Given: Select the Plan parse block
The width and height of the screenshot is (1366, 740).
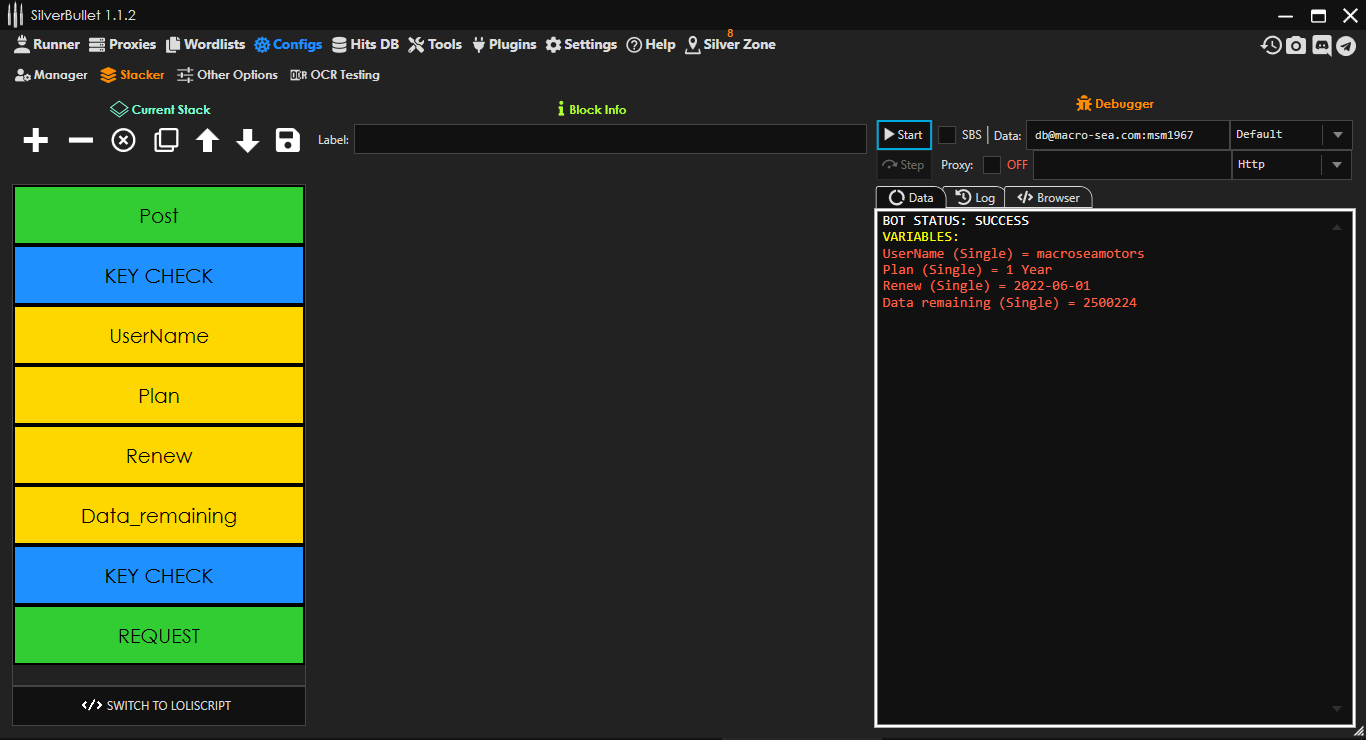Looking at the screenshot, I should (x=159, y=396).
